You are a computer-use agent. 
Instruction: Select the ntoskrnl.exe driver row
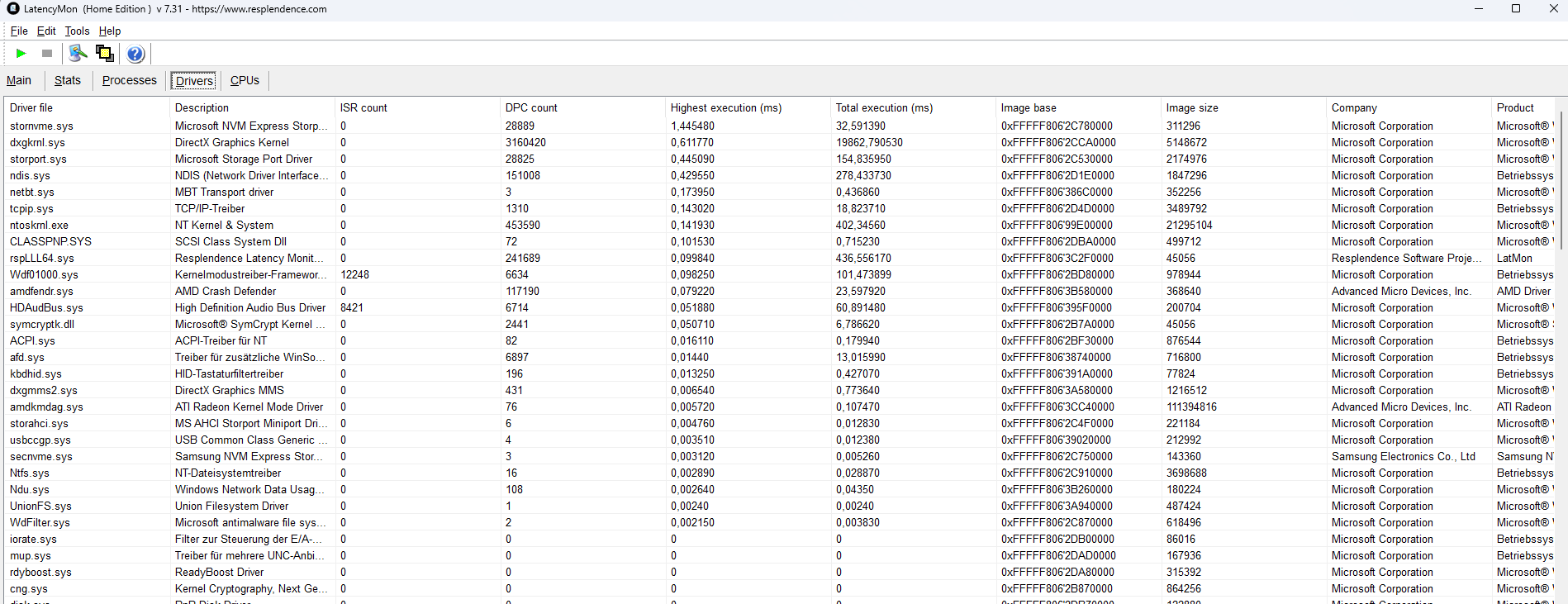tap(781, 225)
